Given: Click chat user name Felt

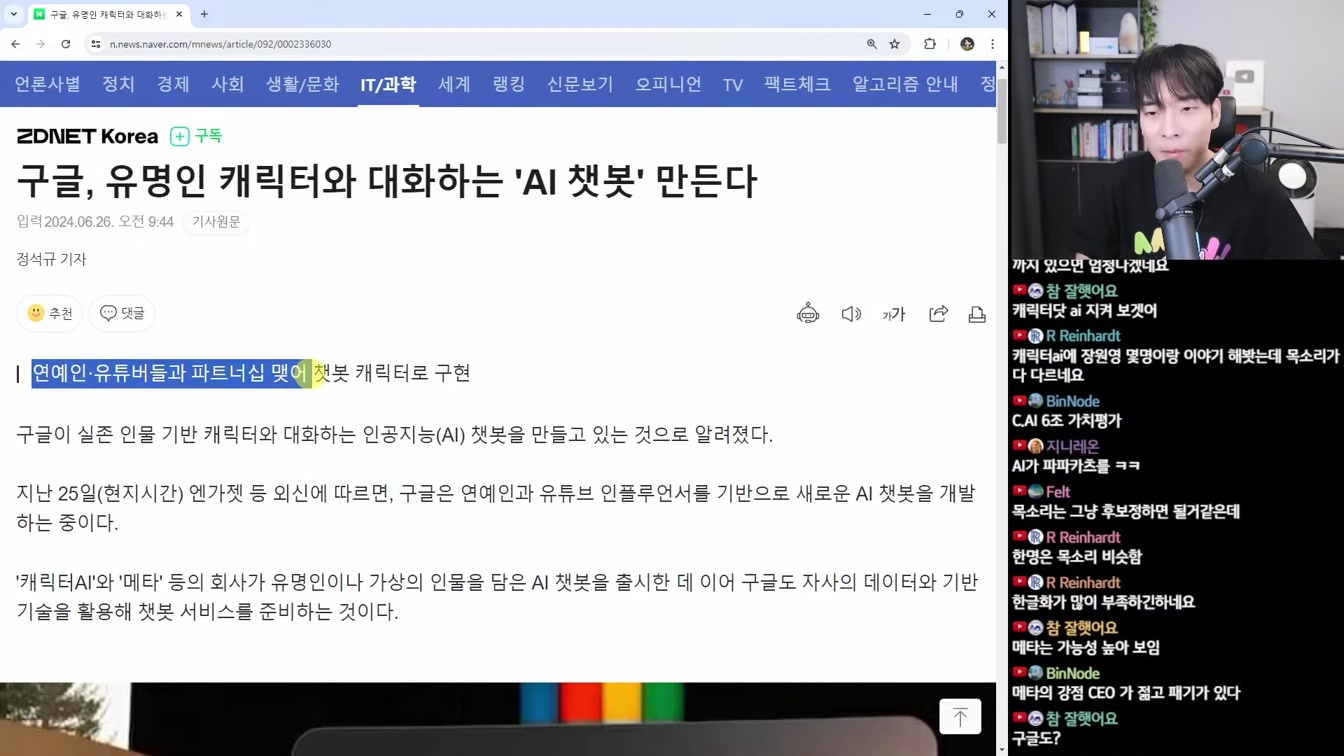Looking at the screenshot, I should pos(1058,492).
